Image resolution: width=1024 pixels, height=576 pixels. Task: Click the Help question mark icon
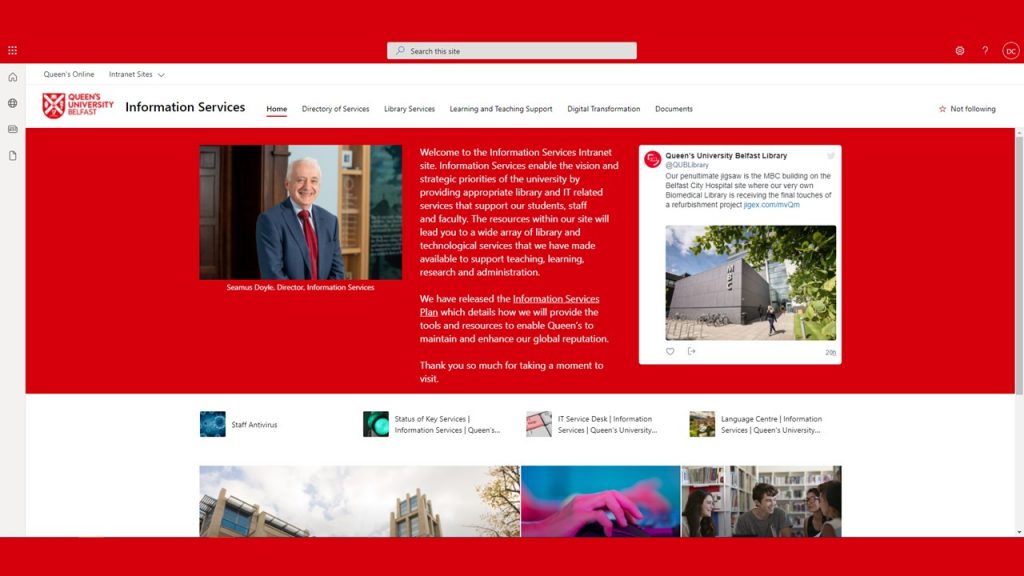[985, 50]
